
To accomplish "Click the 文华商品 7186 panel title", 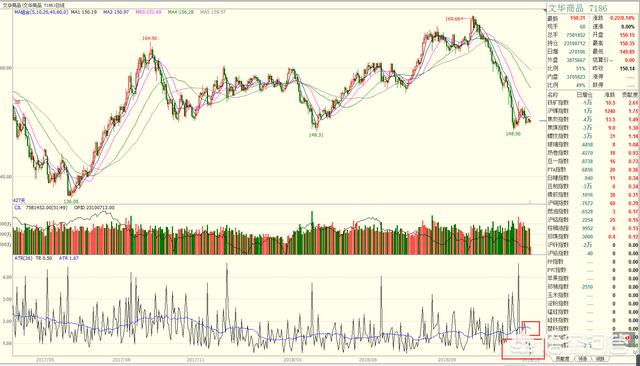I will [577, 8].
